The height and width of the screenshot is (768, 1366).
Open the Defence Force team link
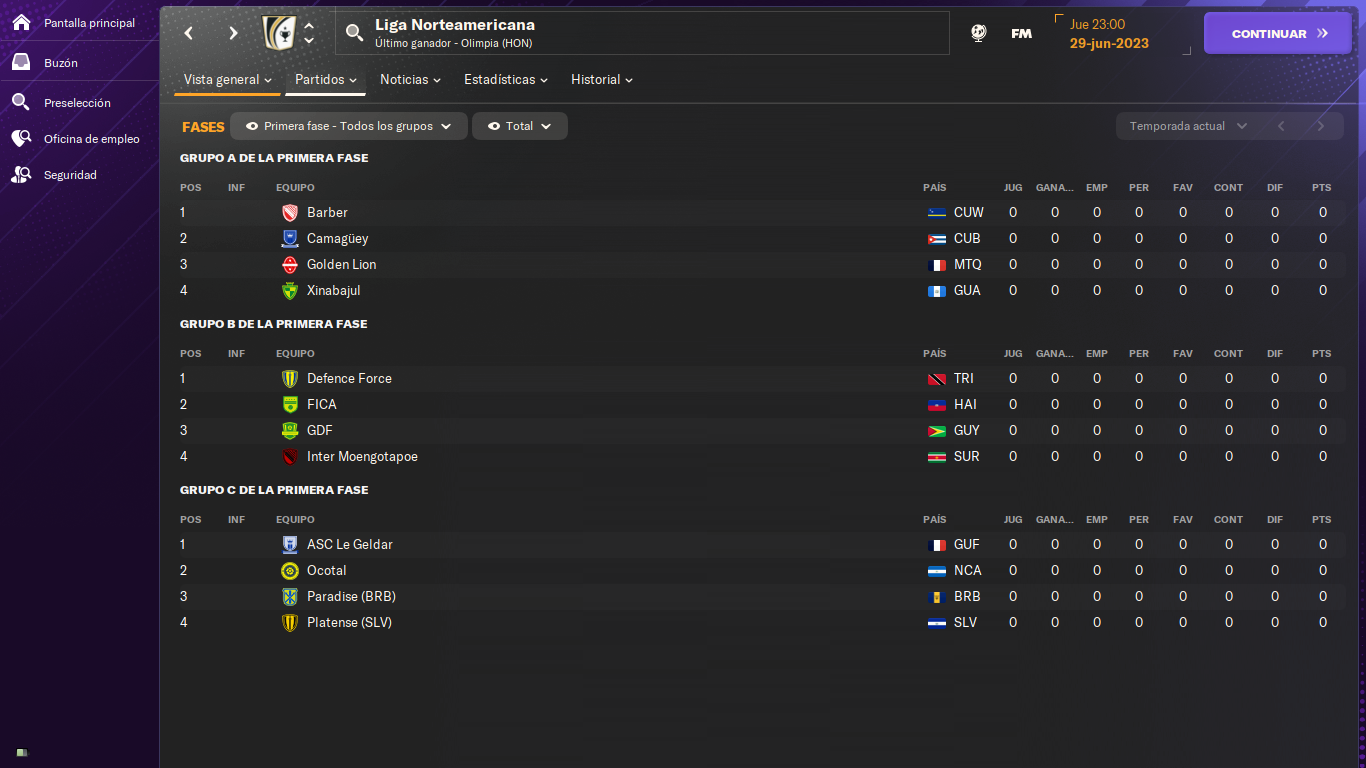point(349,378)
